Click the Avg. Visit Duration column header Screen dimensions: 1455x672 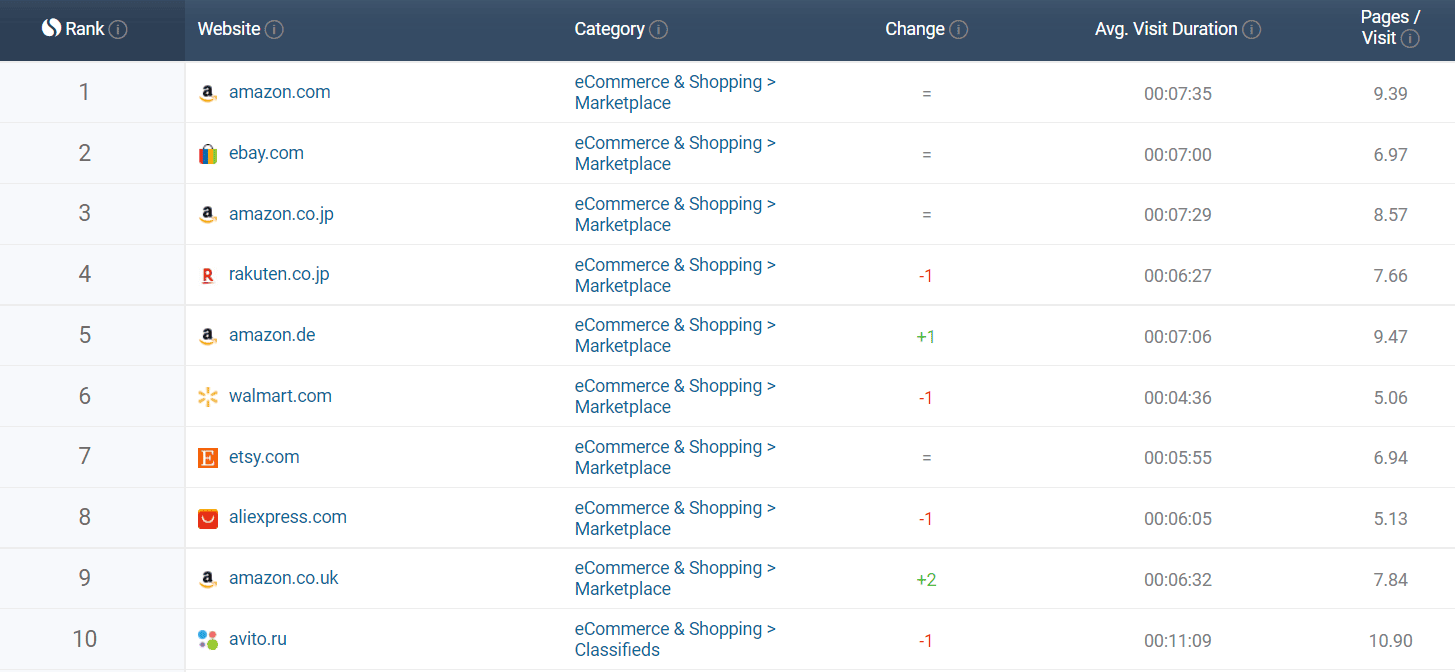point(1165,29)
